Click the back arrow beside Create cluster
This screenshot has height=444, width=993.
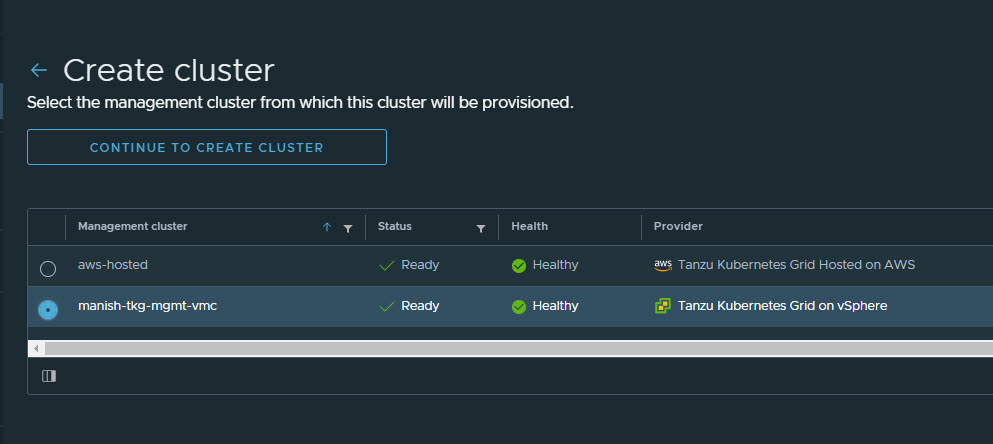coord(39,70)
